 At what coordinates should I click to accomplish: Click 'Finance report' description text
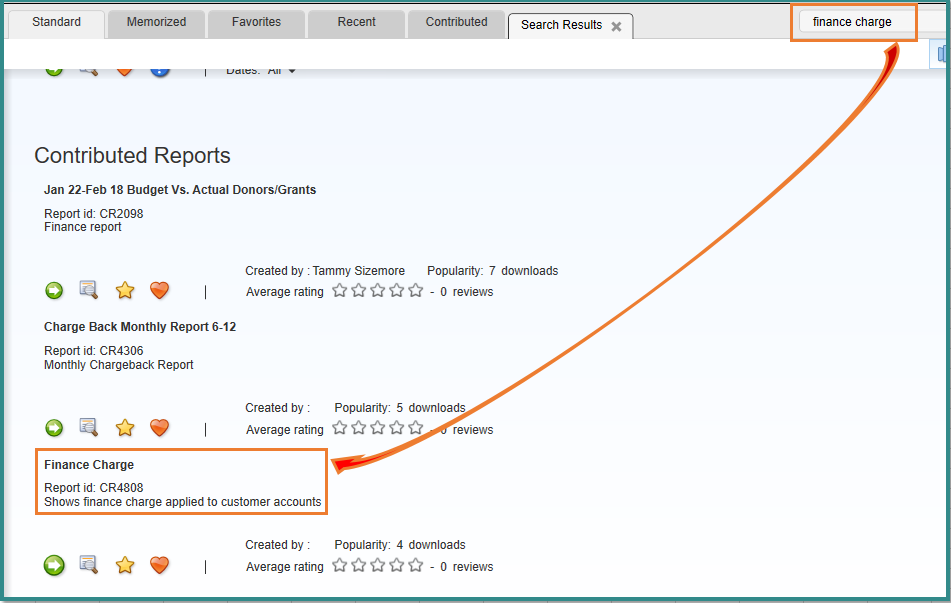pyautogui.click(x=82, y=227)
